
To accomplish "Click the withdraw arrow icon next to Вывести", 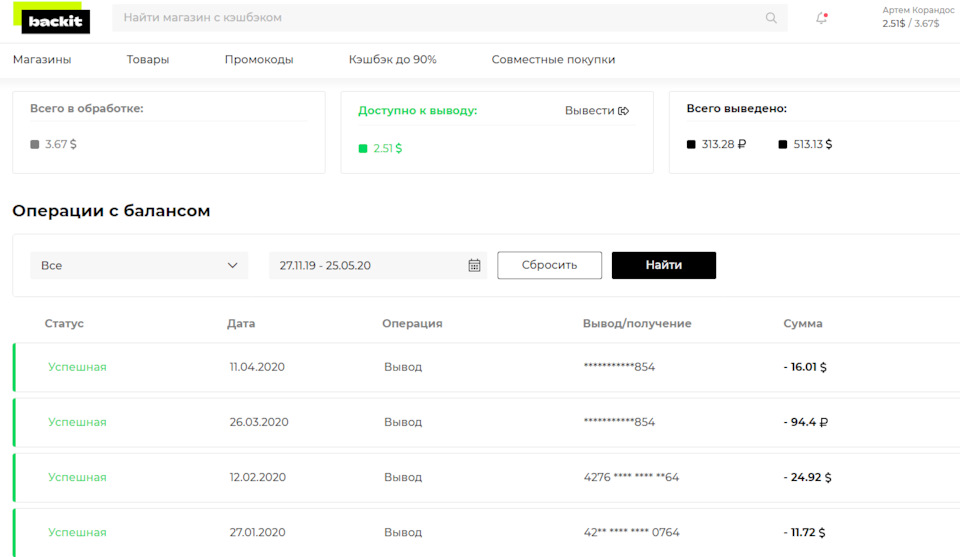I will 624,111.
